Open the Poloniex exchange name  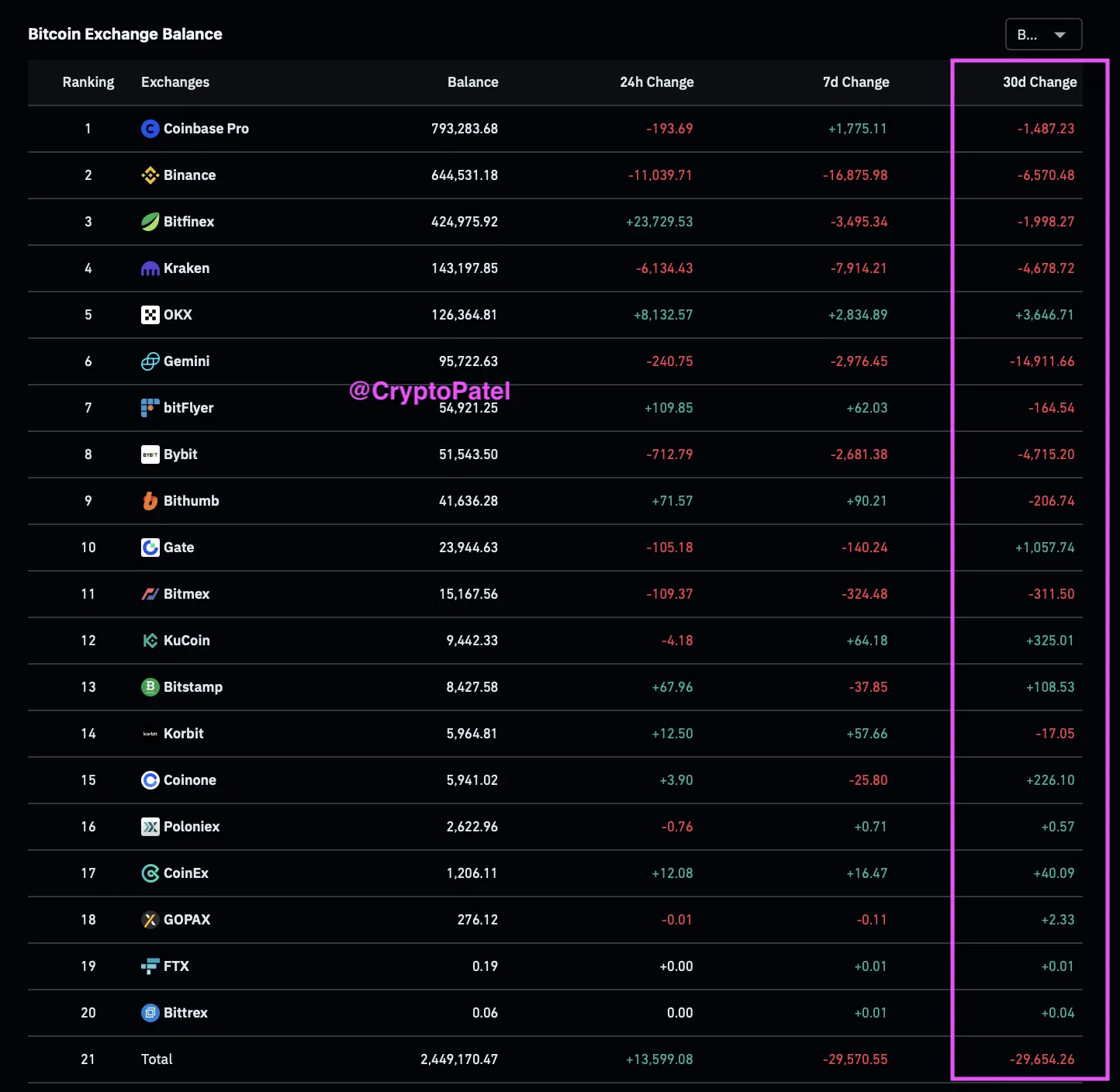coord(192,827)
